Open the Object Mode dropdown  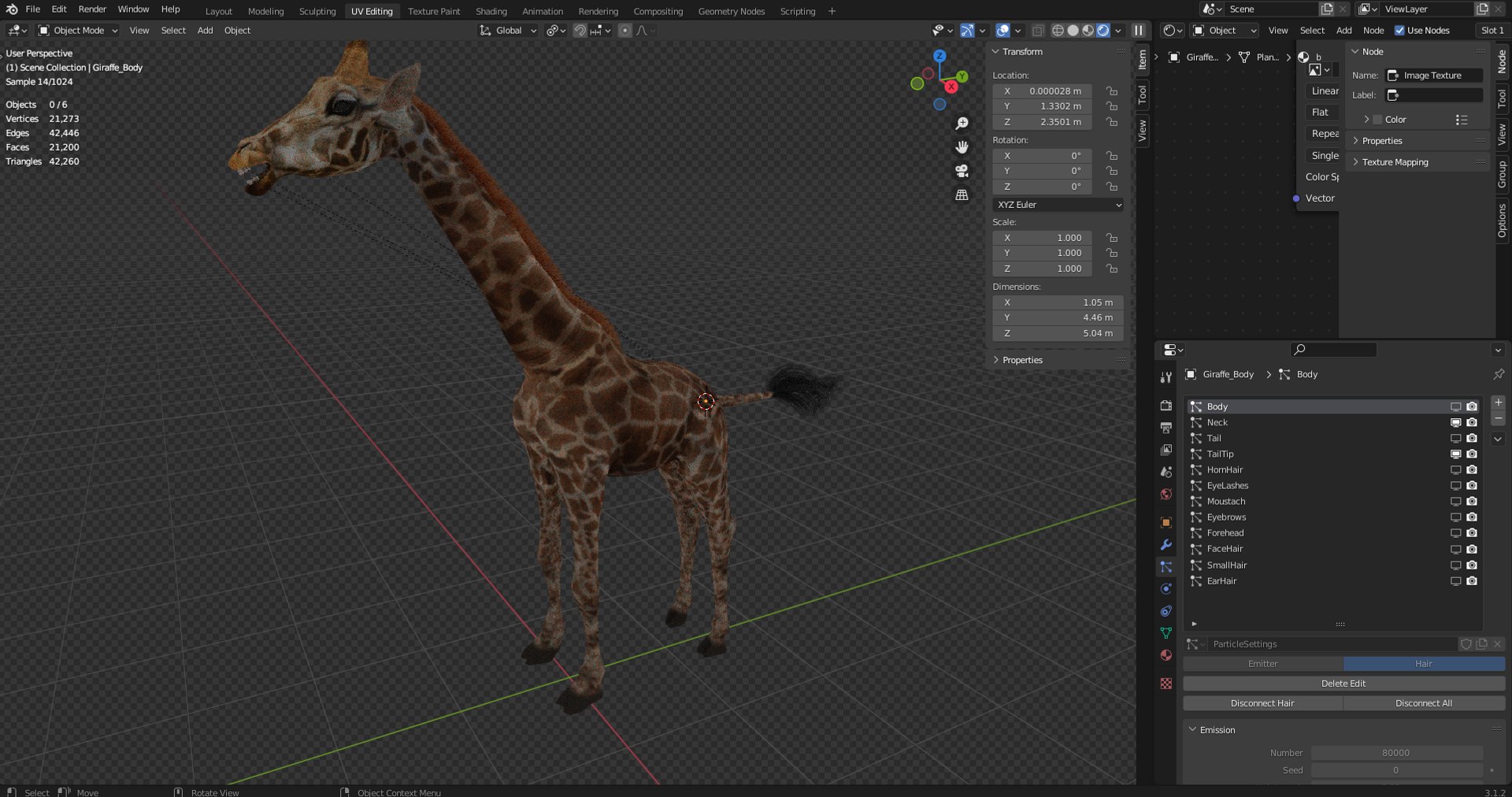pyautogui.click(x=78, y=31)
